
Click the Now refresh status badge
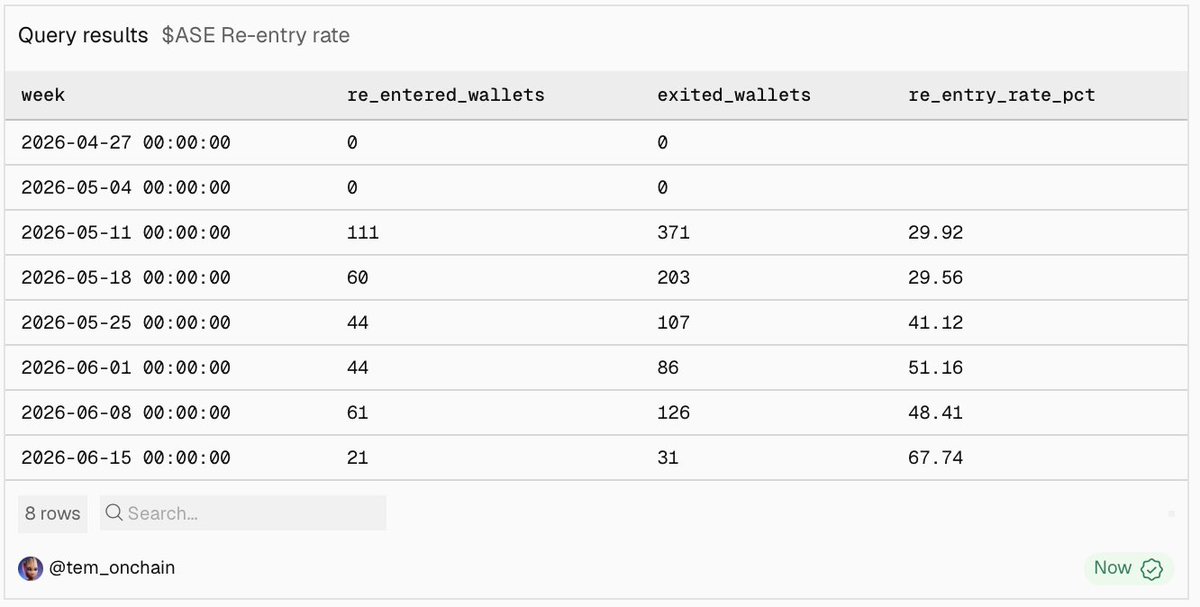tap(1128, 568)
